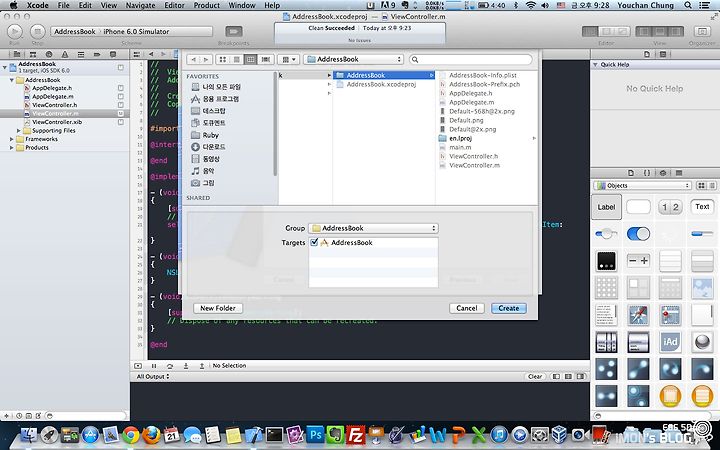The height and width of the screenshot is (450, 720).
Task: Select the Progress View object in library
Action: [x=702, y=234]
